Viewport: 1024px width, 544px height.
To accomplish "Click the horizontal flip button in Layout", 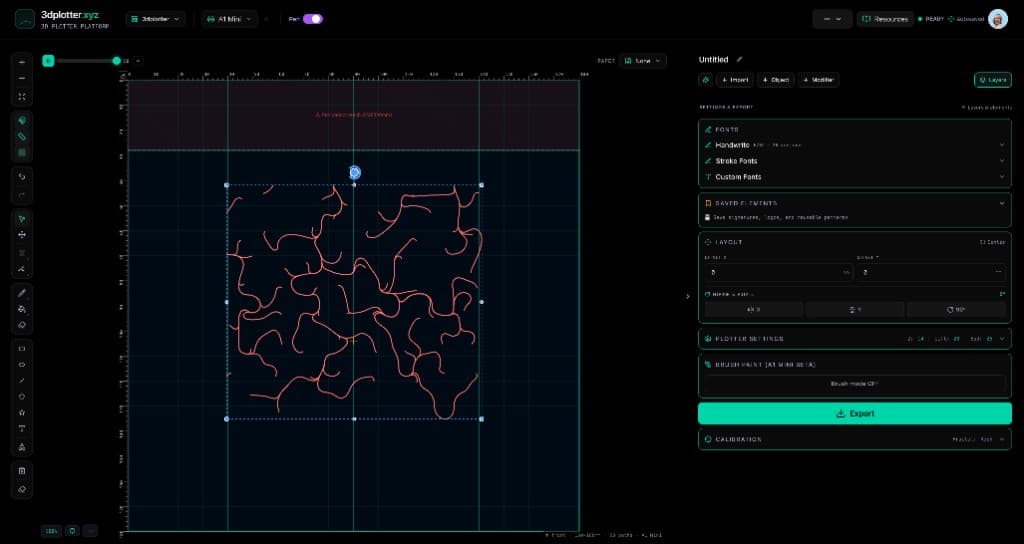I will click(x=754, y=310).
